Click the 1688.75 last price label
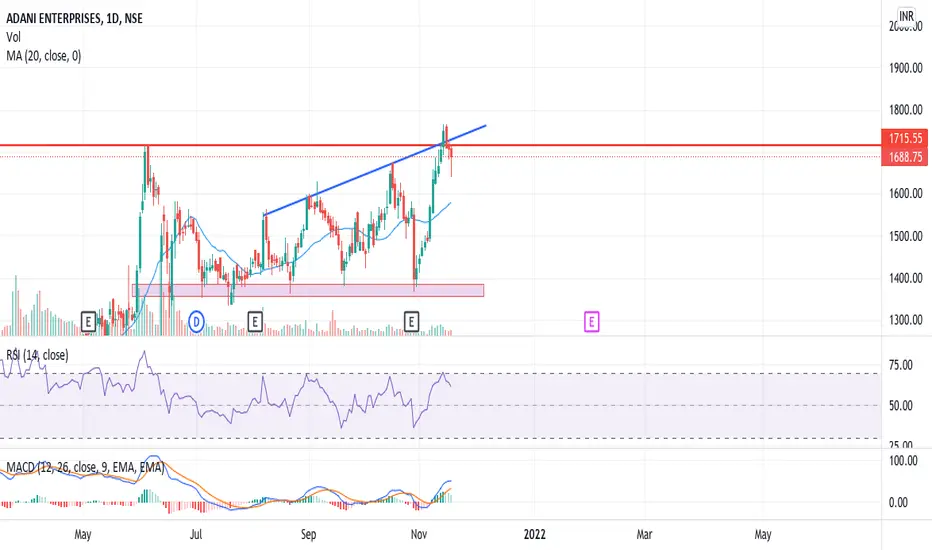 (x=905, y=157)
